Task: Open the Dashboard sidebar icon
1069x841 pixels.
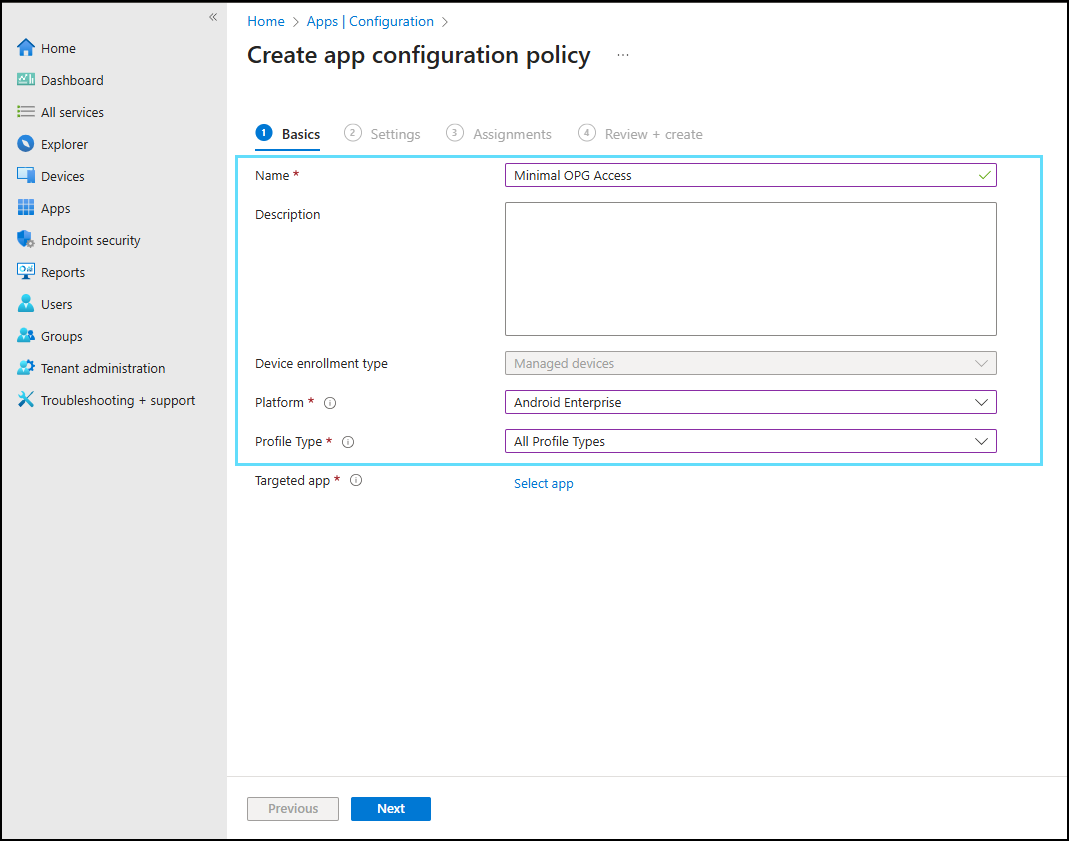Action: [26, 80]
